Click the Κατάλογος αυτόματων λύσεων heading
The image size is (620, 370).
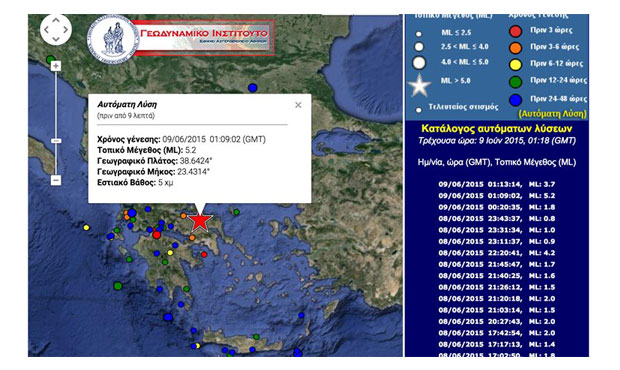click(x=497, y=128)
